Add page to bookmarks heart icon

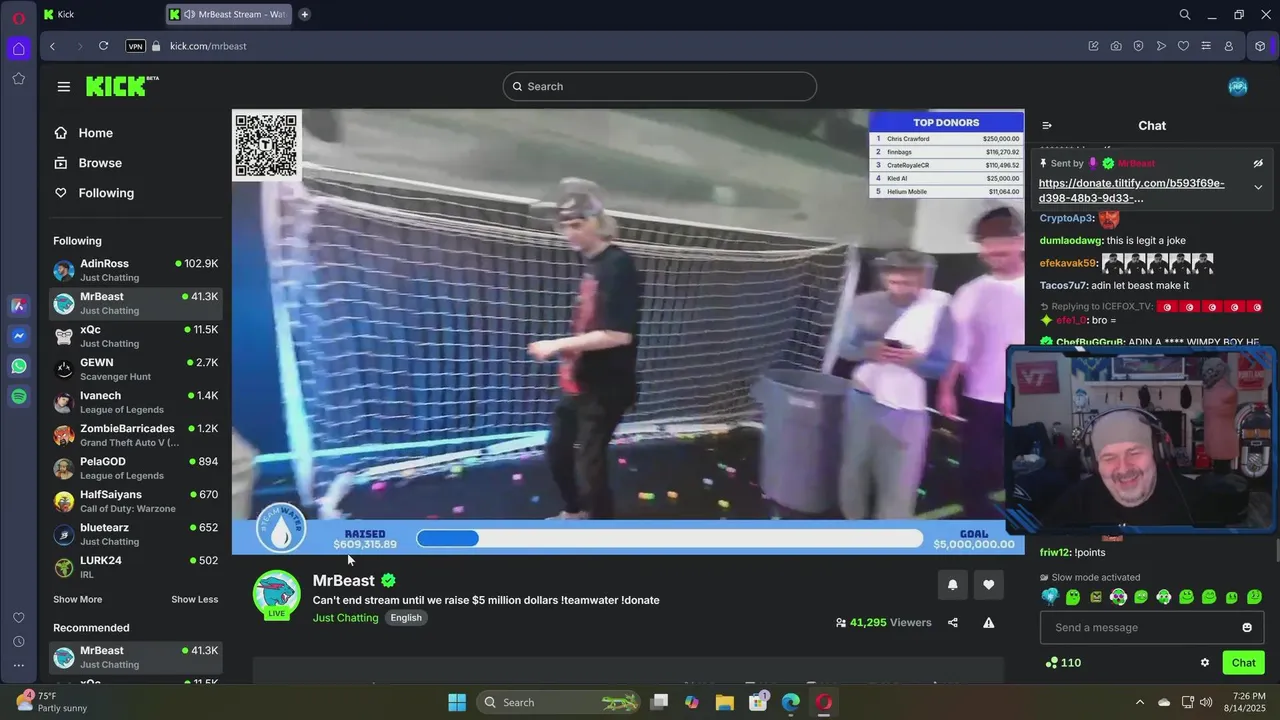[1184, 46]
